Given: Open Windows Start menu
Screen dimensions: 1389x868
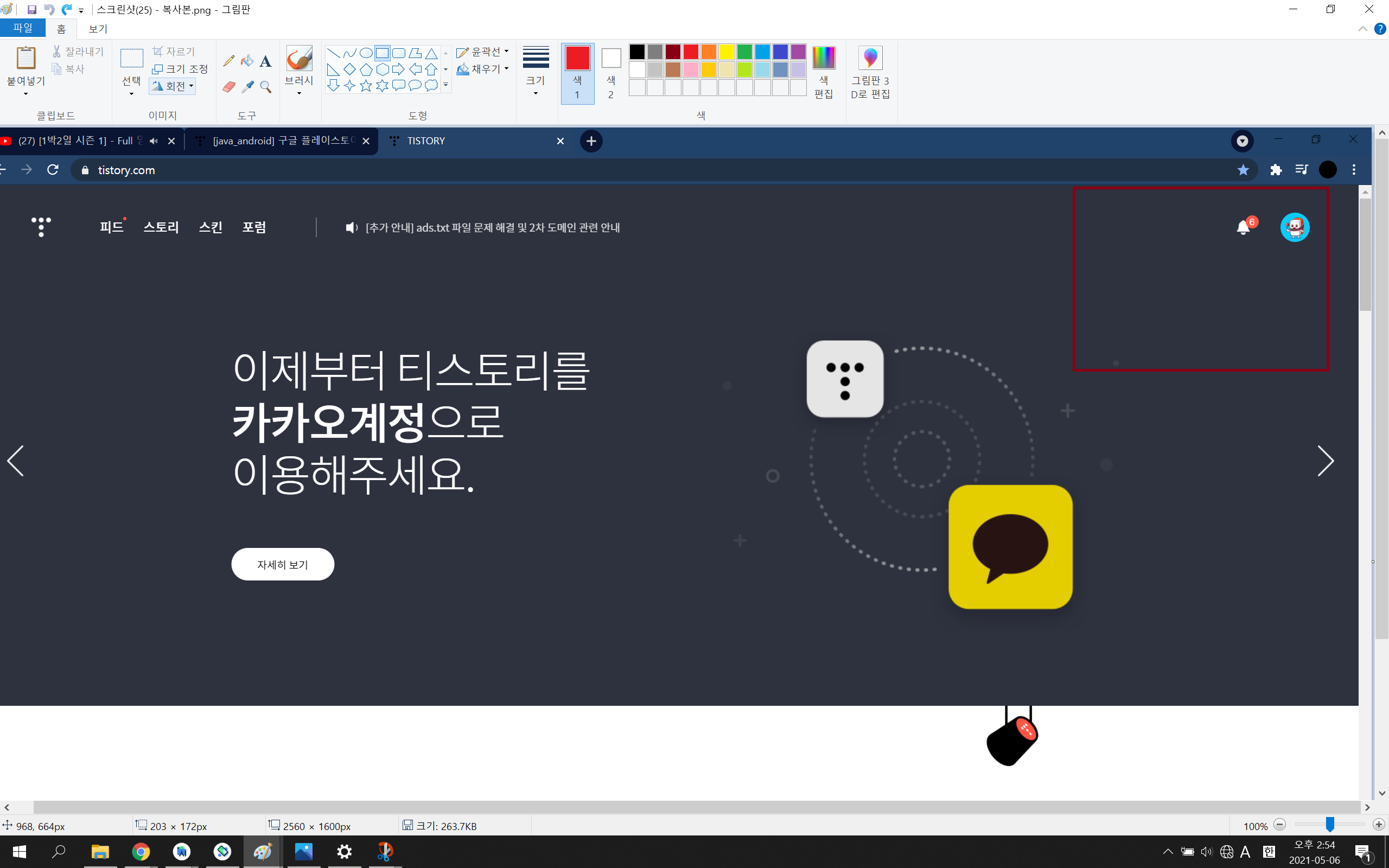Looking at the screenshot, I should 20,851.
